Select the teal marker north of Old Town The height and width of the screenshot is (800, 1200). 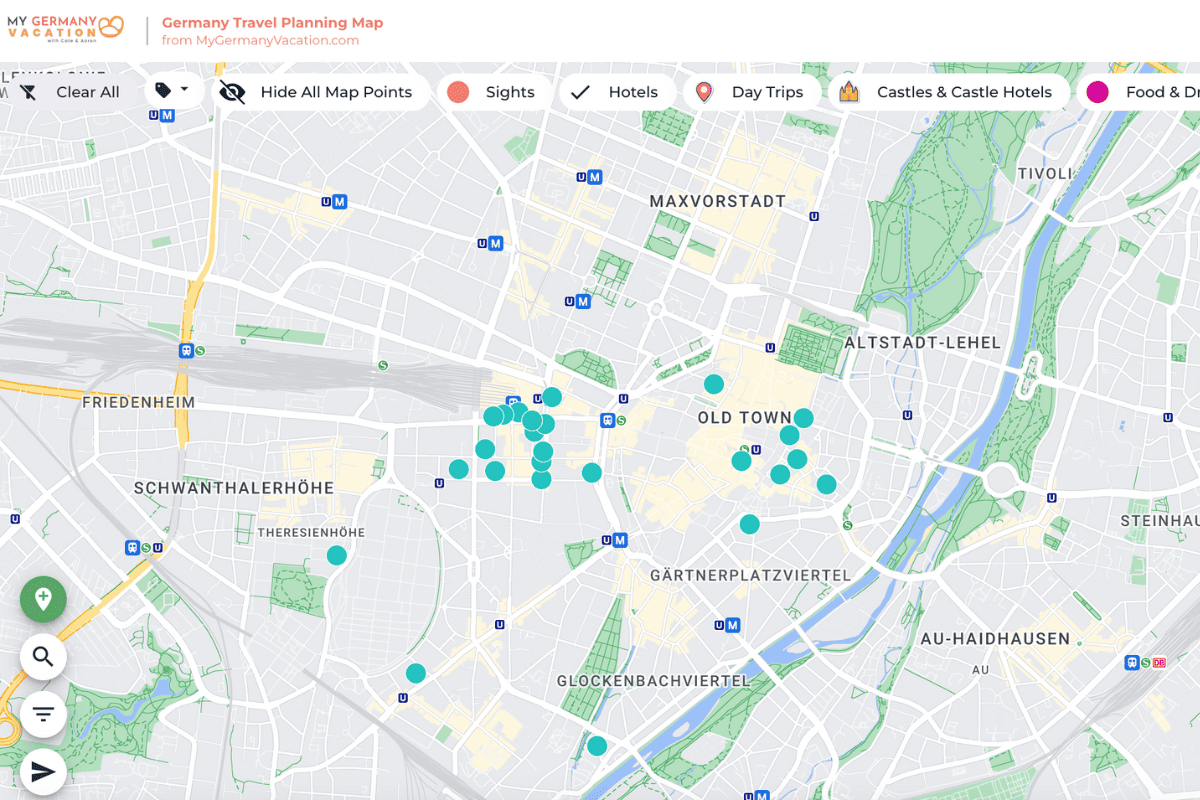point(714,384)
